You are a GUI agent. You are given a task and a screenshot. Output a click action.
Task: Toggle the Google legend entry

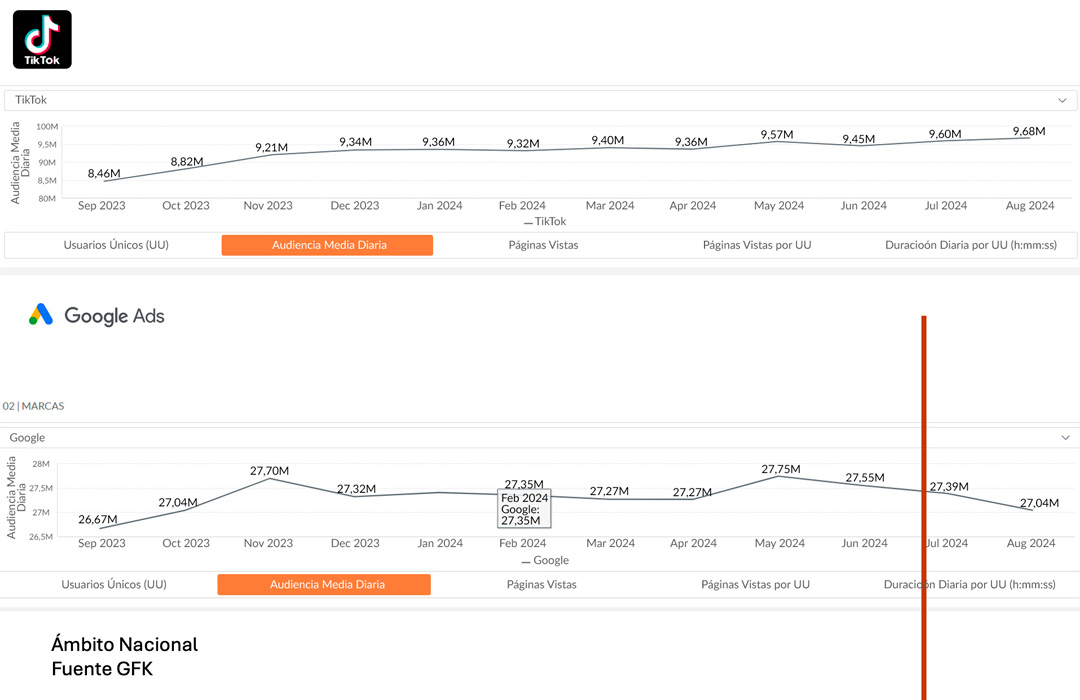tap(545, 560)
